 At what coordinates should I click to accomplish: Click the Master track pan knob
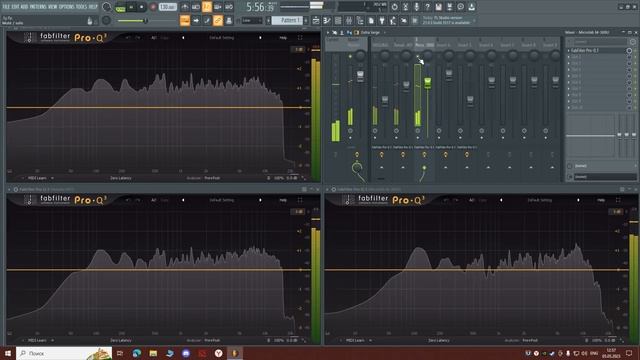(360, 56)
